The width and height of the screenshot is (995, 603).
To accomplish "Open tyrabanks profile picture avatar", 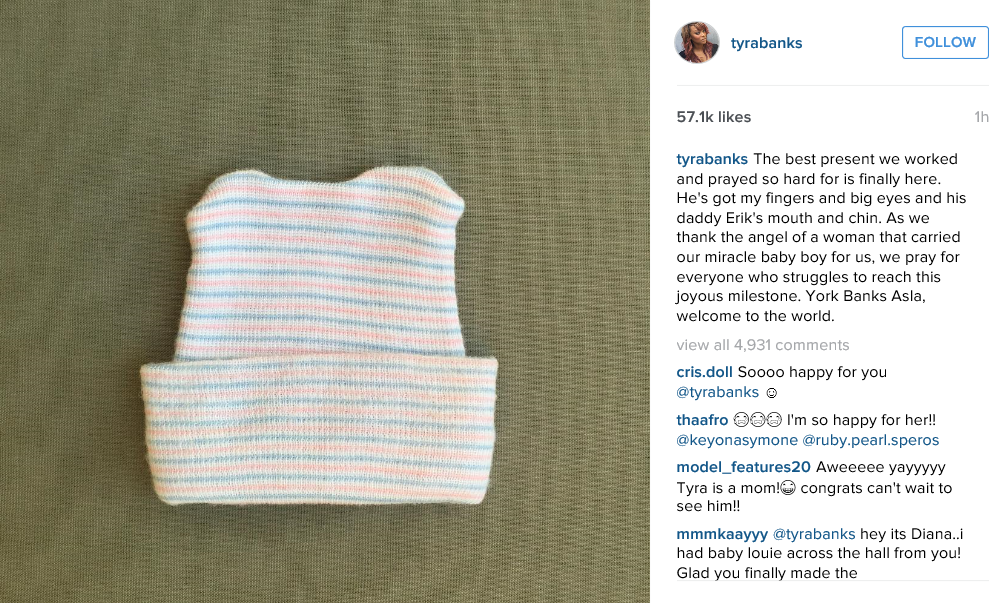I will coord(697,43).
